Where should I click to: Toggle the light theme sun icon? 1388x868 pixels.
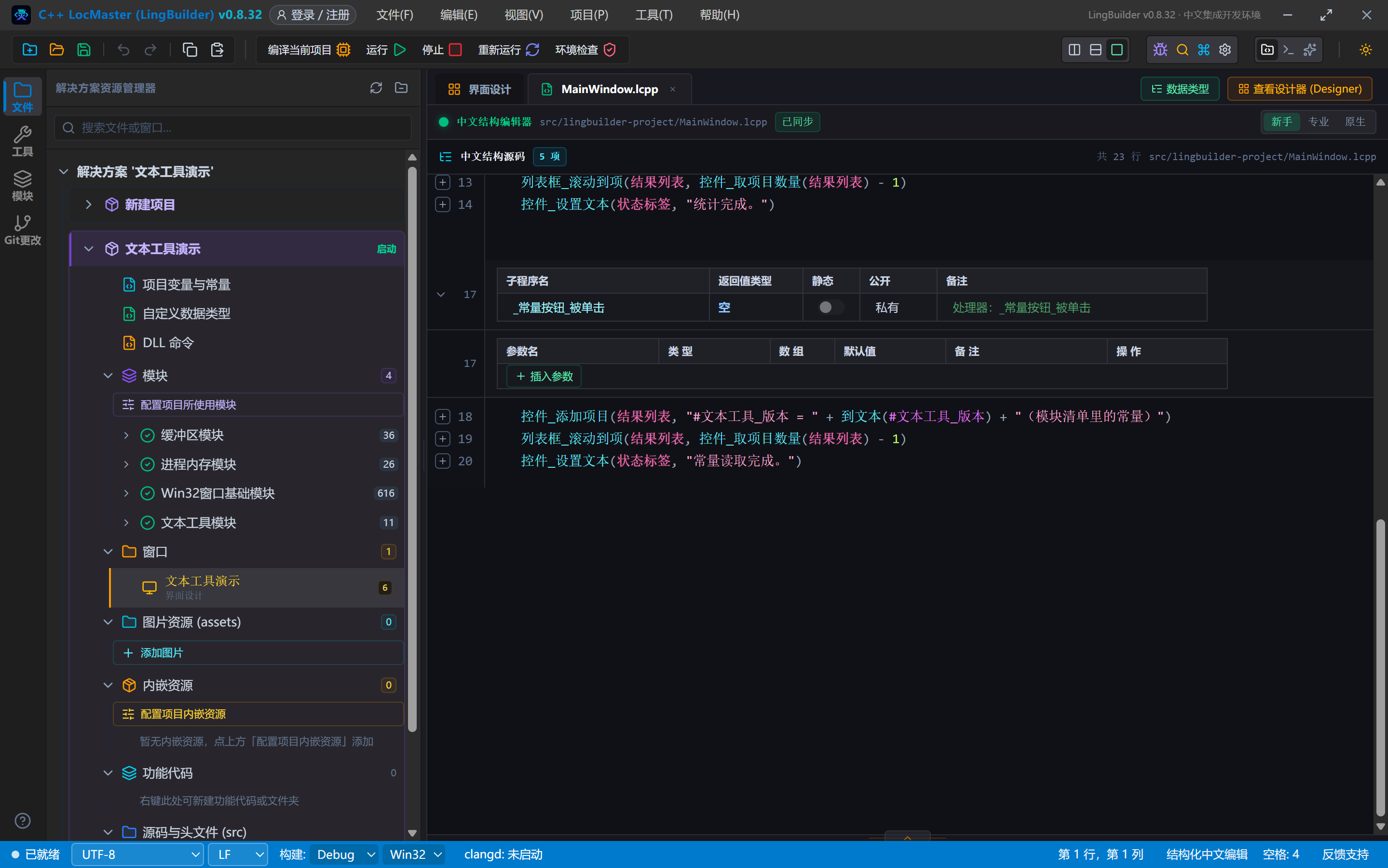1366,50
